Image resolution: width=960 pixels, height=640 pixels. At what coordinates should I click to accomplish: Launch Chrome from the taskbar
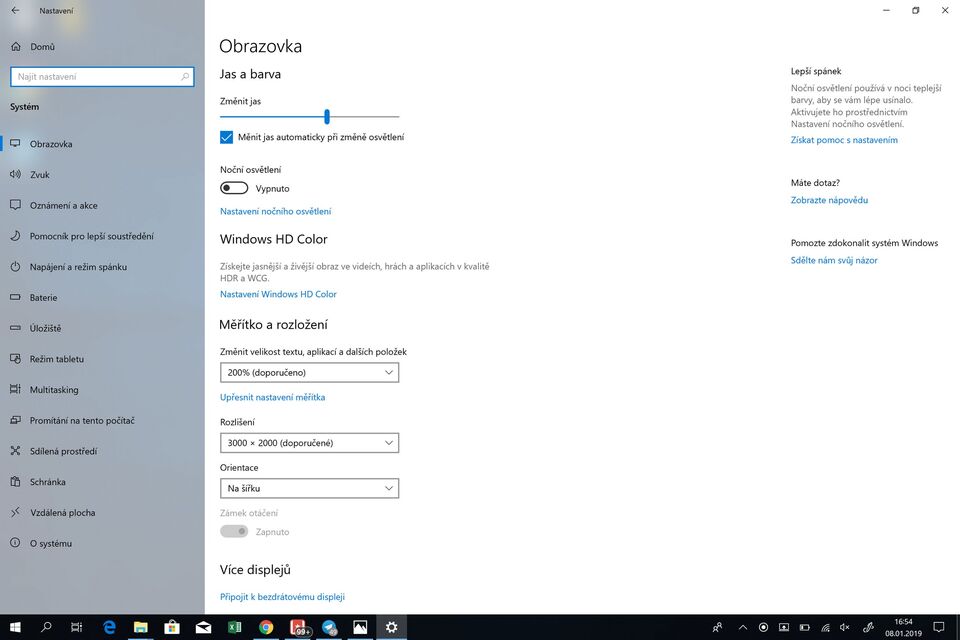(265, 627)
